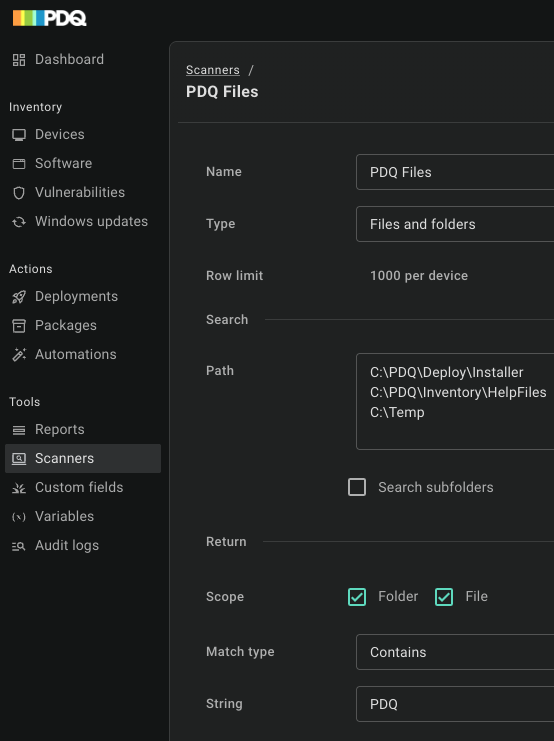The image size is (554, 741).
Task: Click the Folder scope label
Action: (398, 596)
